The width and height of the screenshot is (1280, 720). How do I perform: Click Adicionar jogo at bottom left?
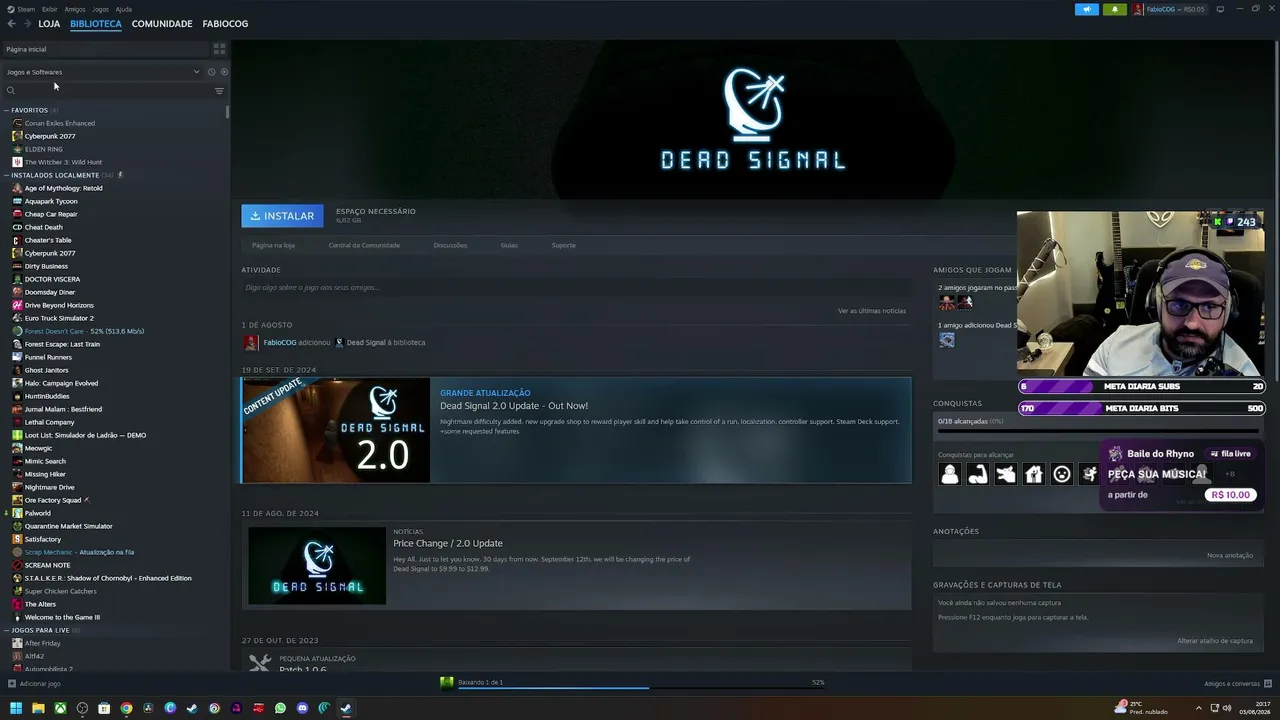pos(34,684)
